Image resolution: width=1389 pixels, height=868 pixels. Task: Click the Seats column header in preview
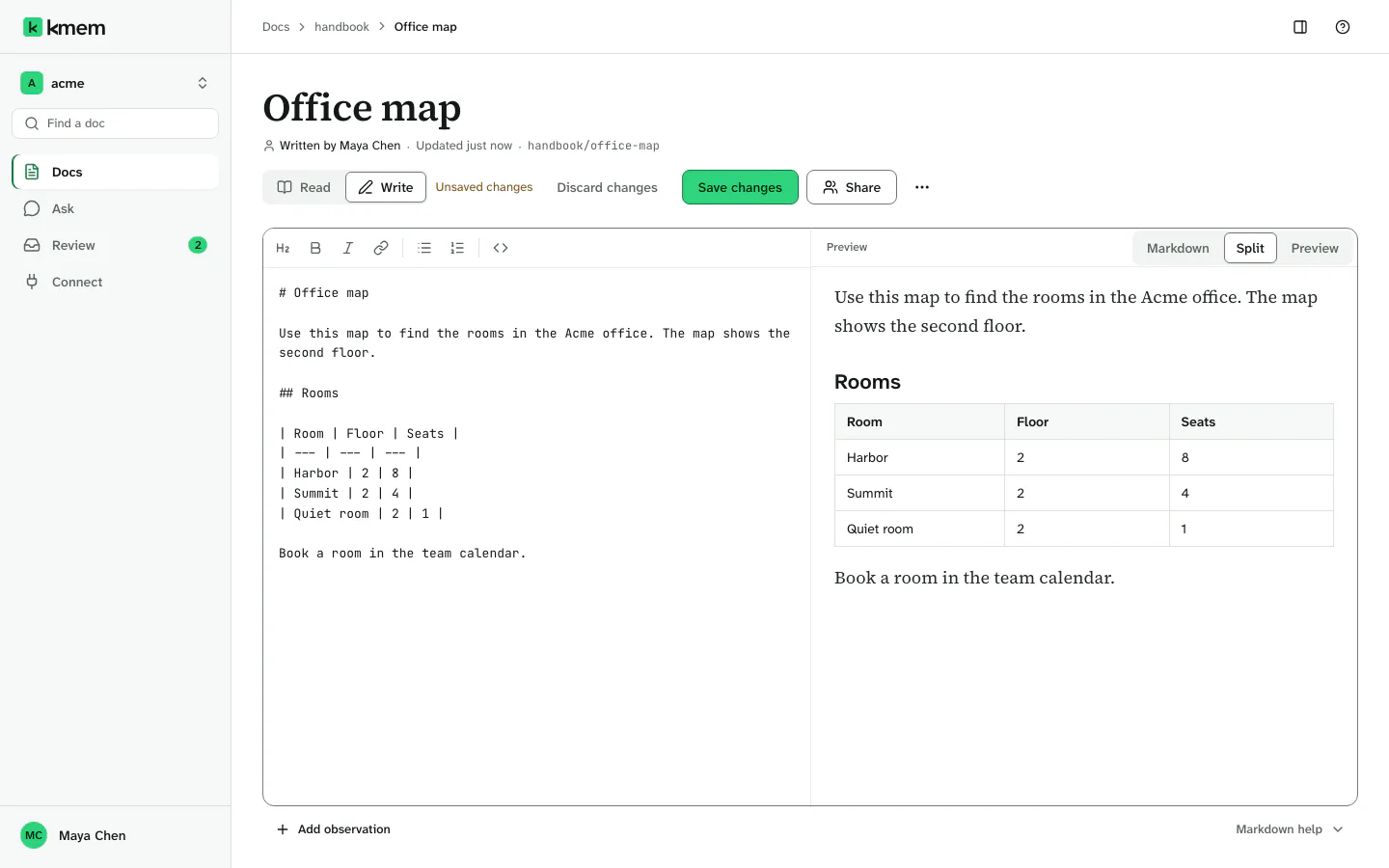[1251, 421]
